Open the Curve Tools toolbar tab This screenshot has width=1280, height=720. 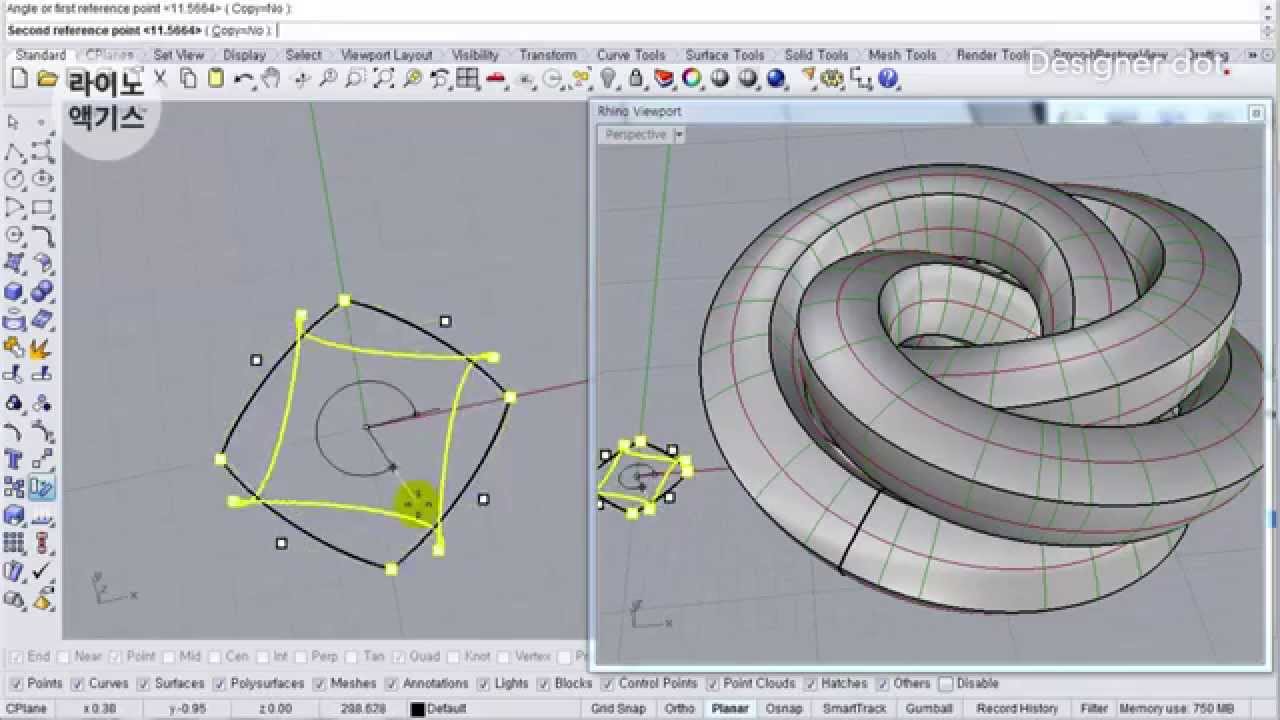coord(631,55)
